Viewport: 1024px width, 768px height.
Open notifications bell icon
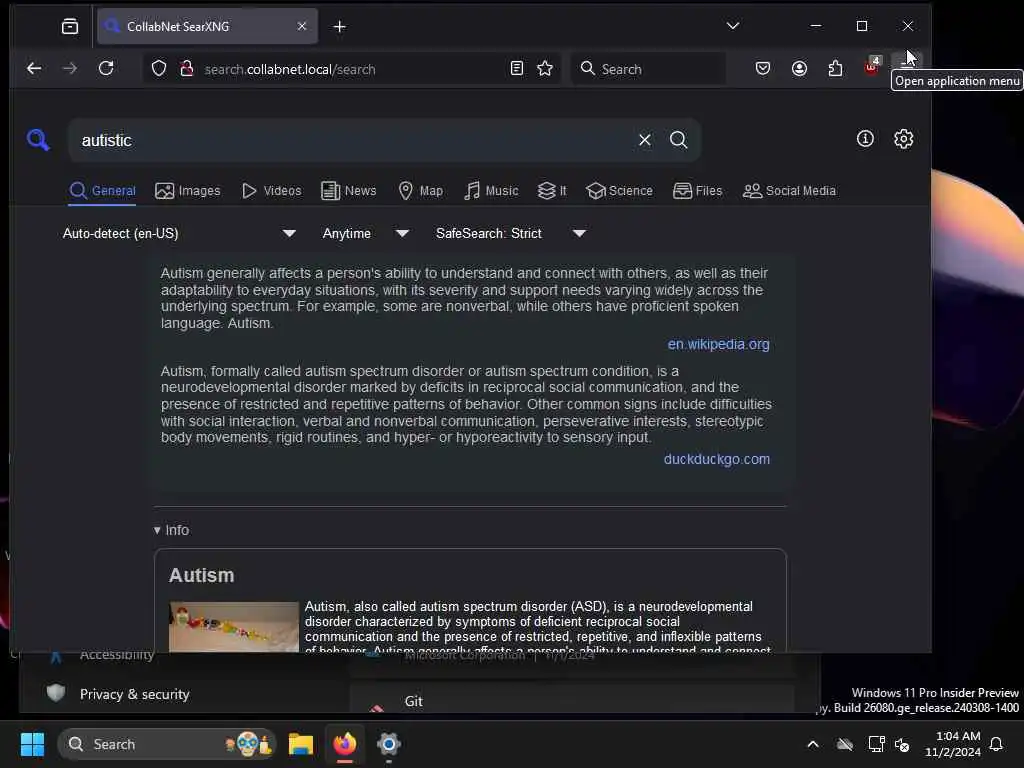point(997,744)
